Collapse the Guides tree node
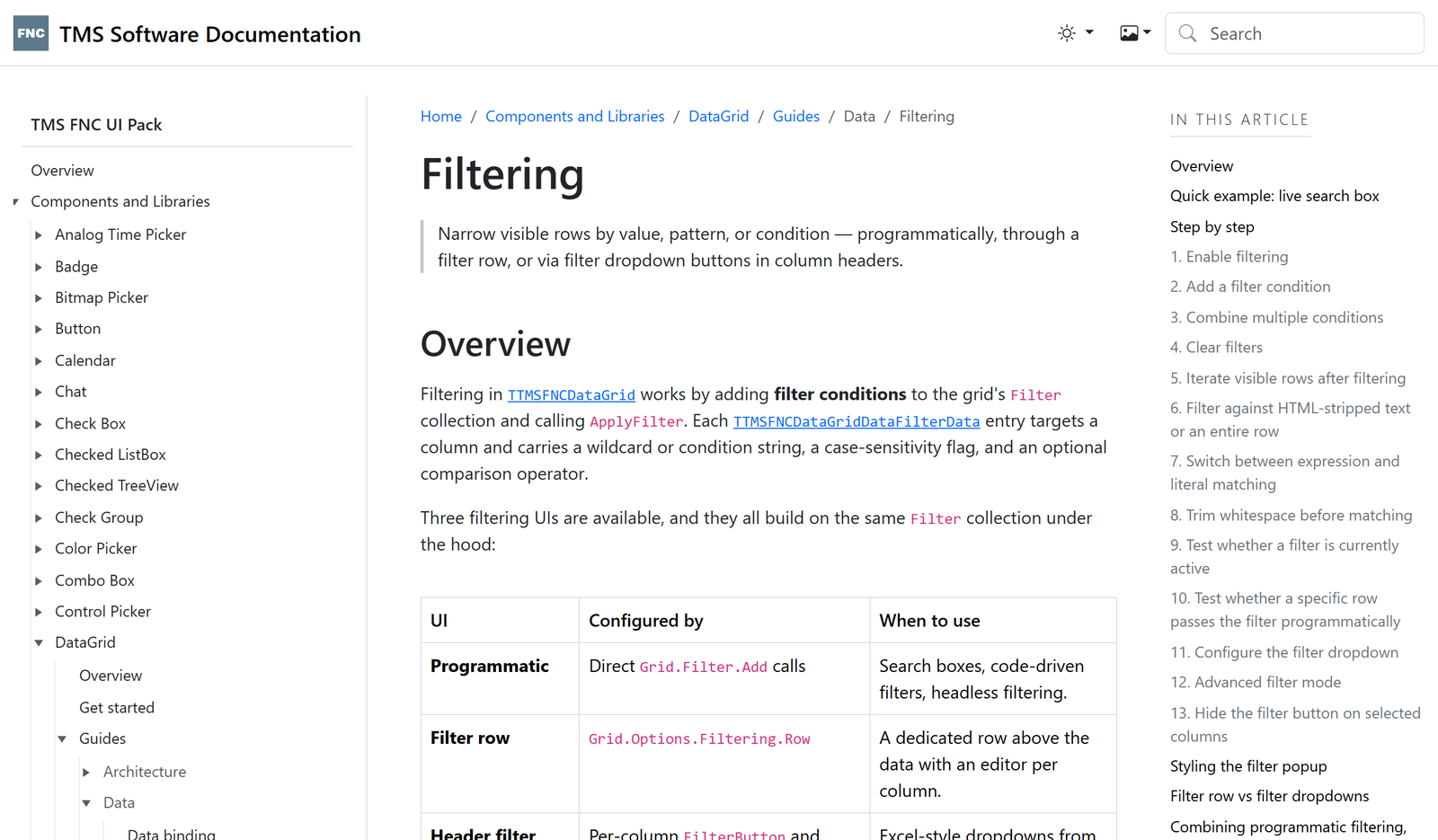Screen dimensions: 1438x840 pos(63,738)
